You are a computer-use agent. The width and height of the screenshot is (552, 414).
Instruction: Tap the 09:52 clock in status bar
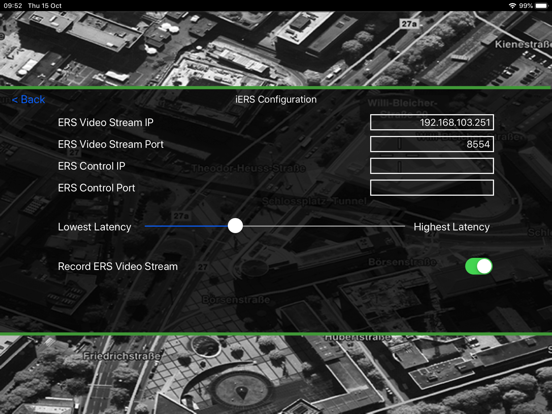[13, 6]
